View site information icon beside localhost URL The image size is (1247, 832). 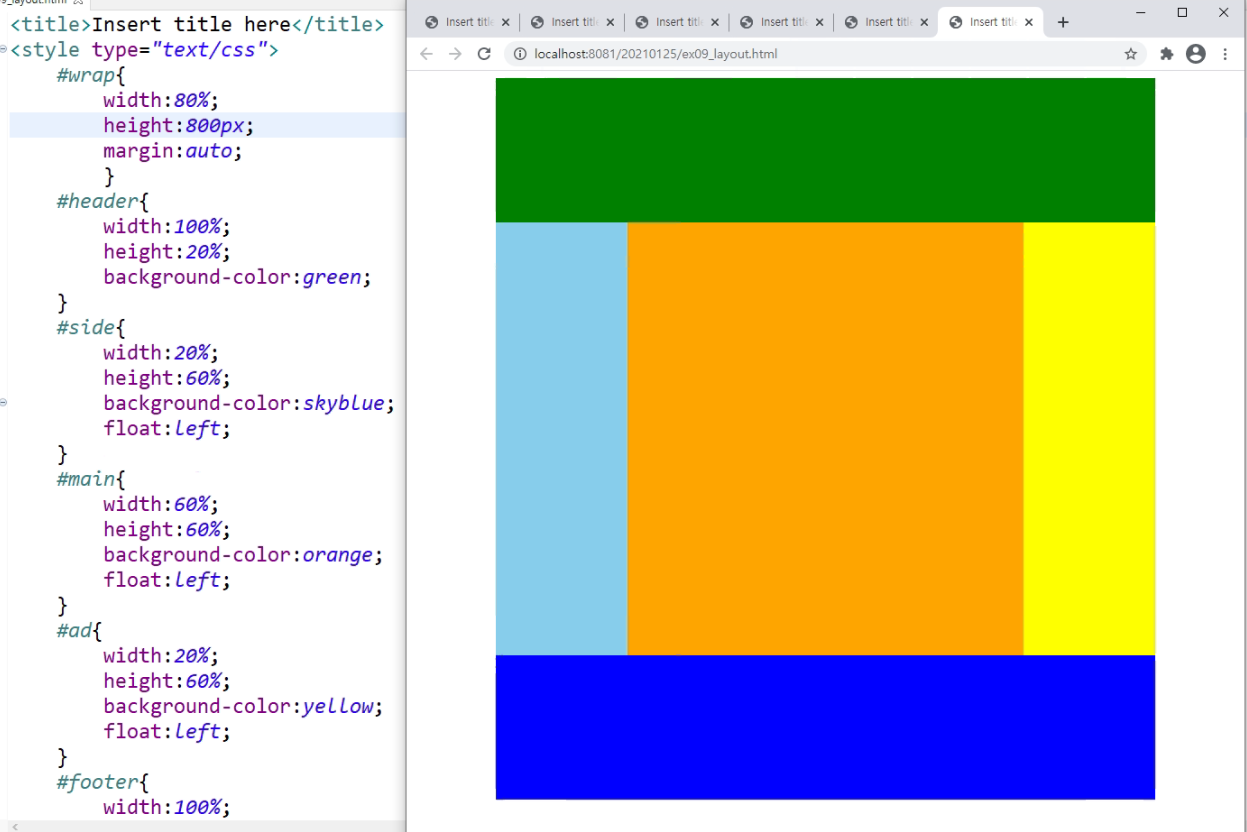click(x=520, y=54)
